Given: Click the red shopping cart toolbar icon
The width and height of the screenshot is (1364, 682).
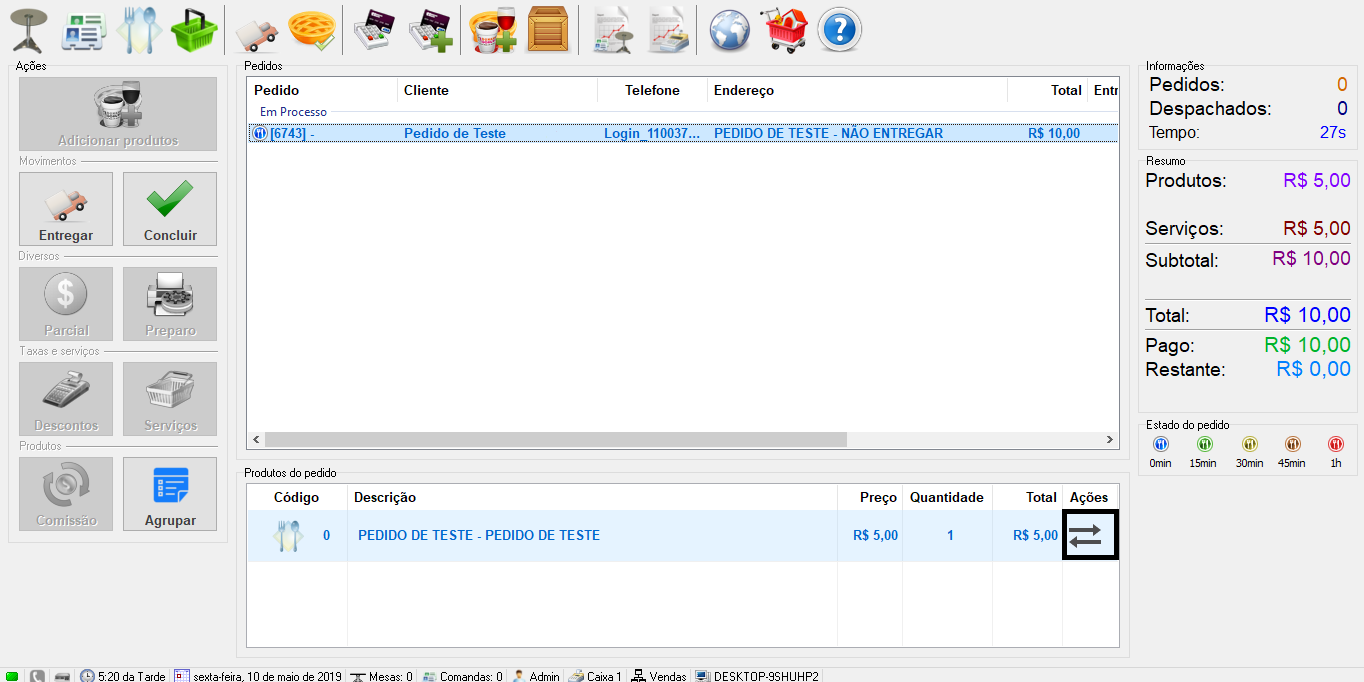Looking at the screenshot, I should (786, 30).
